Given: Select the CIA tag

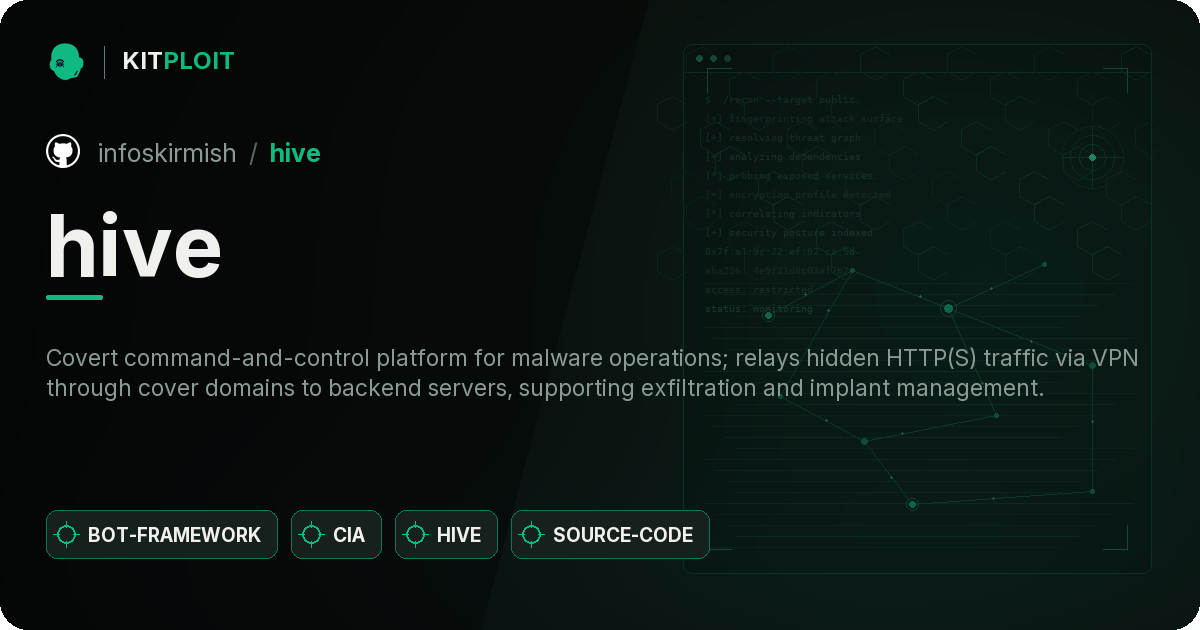Looking at the screenshot, I should (336, 535).
